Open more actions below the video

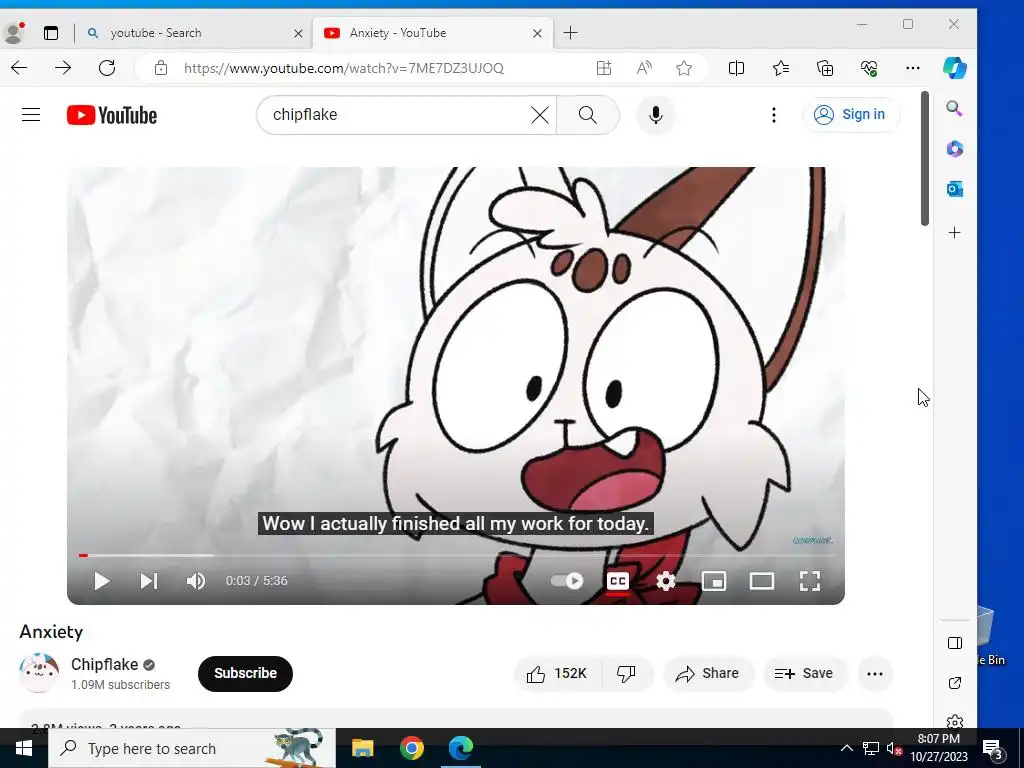coord(874,673)
